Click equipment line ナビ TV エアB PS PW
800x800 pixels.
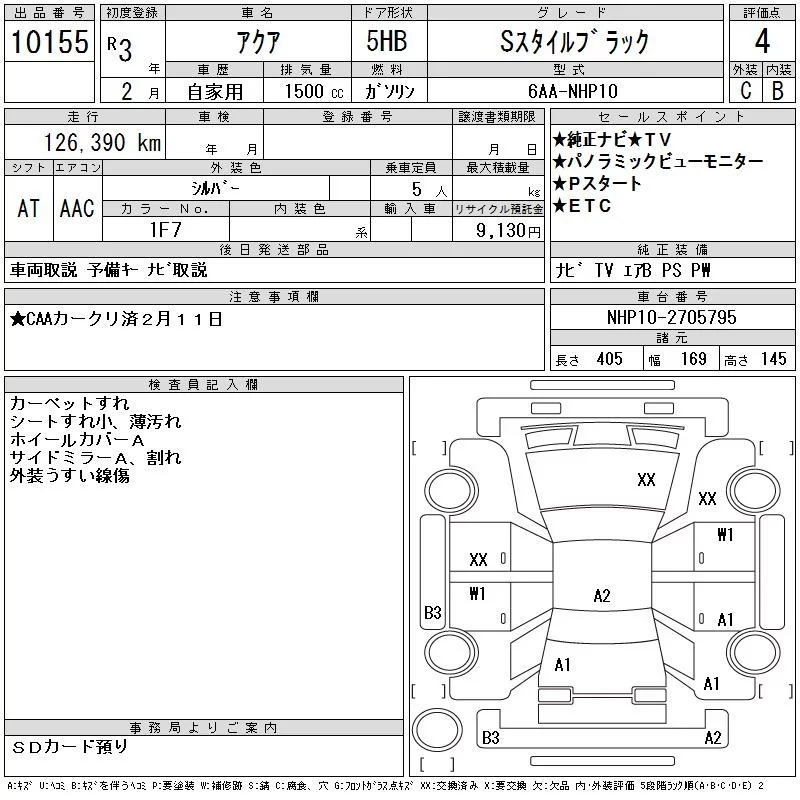(x=633, y=270)
